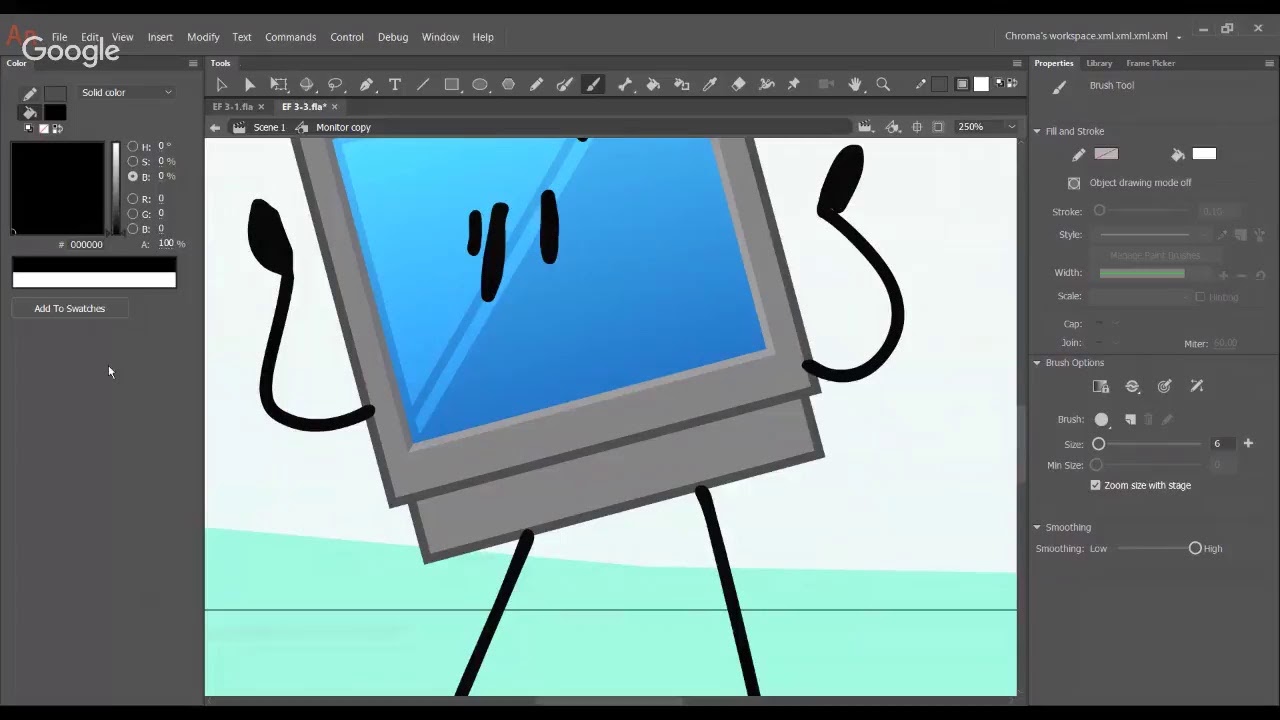Click the brush Size slider handle
Image resolution: width=1280 pixels, height=720 pixels.
click(1099, 443)
